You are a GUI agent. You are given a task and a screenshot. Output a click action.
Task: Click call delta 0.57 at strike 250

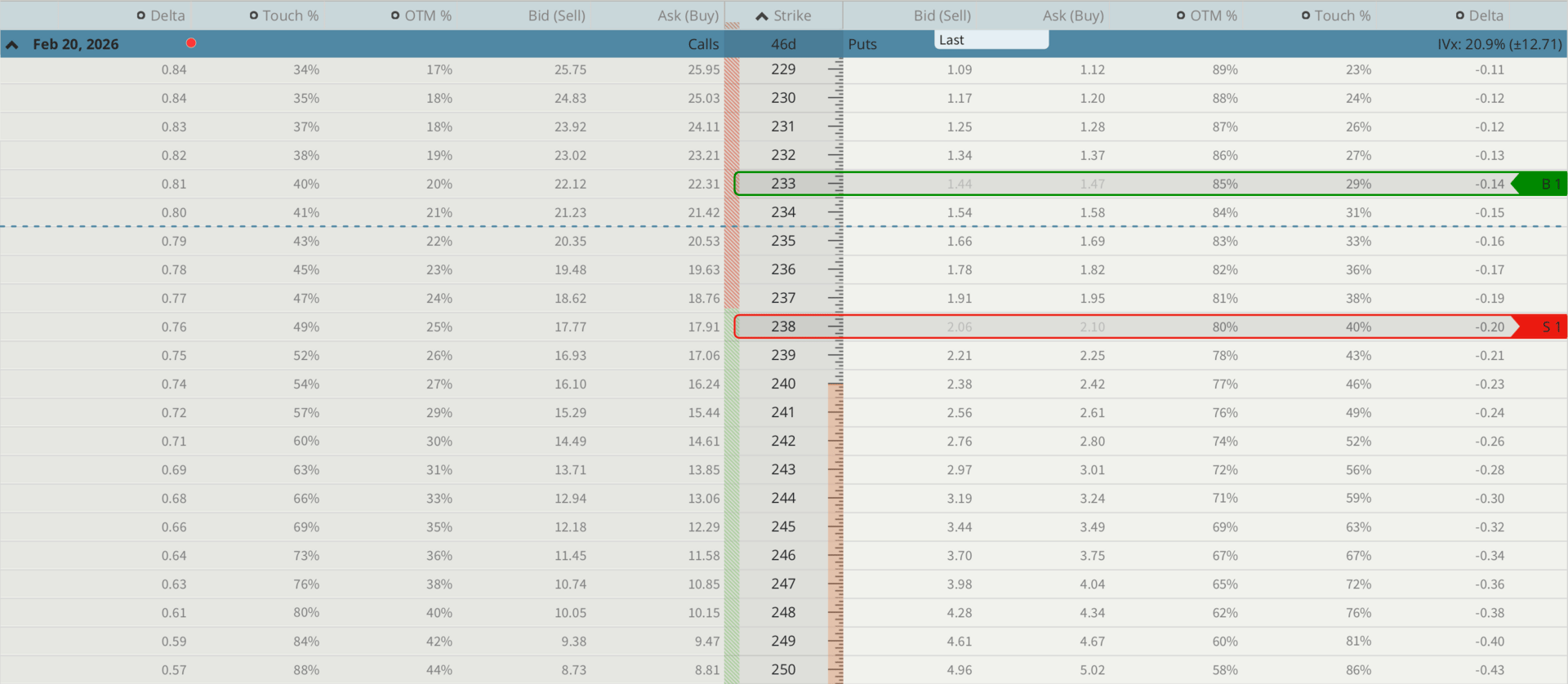pos(174,670)
